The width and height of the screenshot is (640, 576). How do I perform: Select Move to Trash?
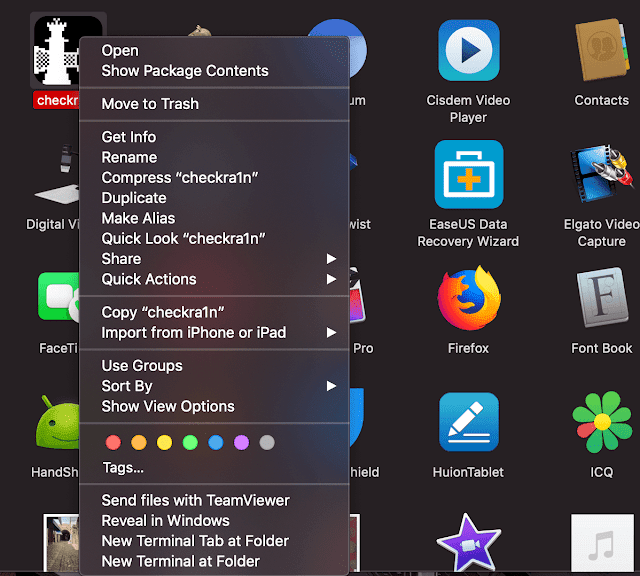214,104
